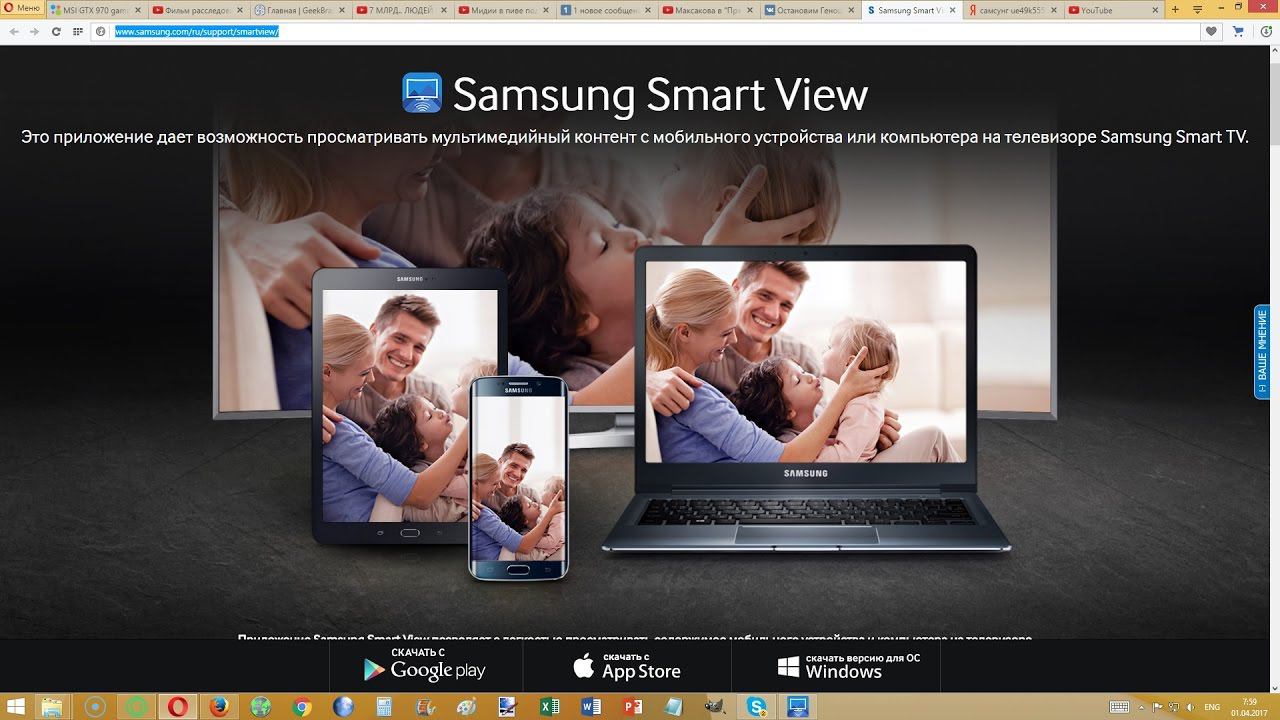Viewport: 1280px width, 720px height.
Task: Go back to the previous page
Action: (14, 31)
